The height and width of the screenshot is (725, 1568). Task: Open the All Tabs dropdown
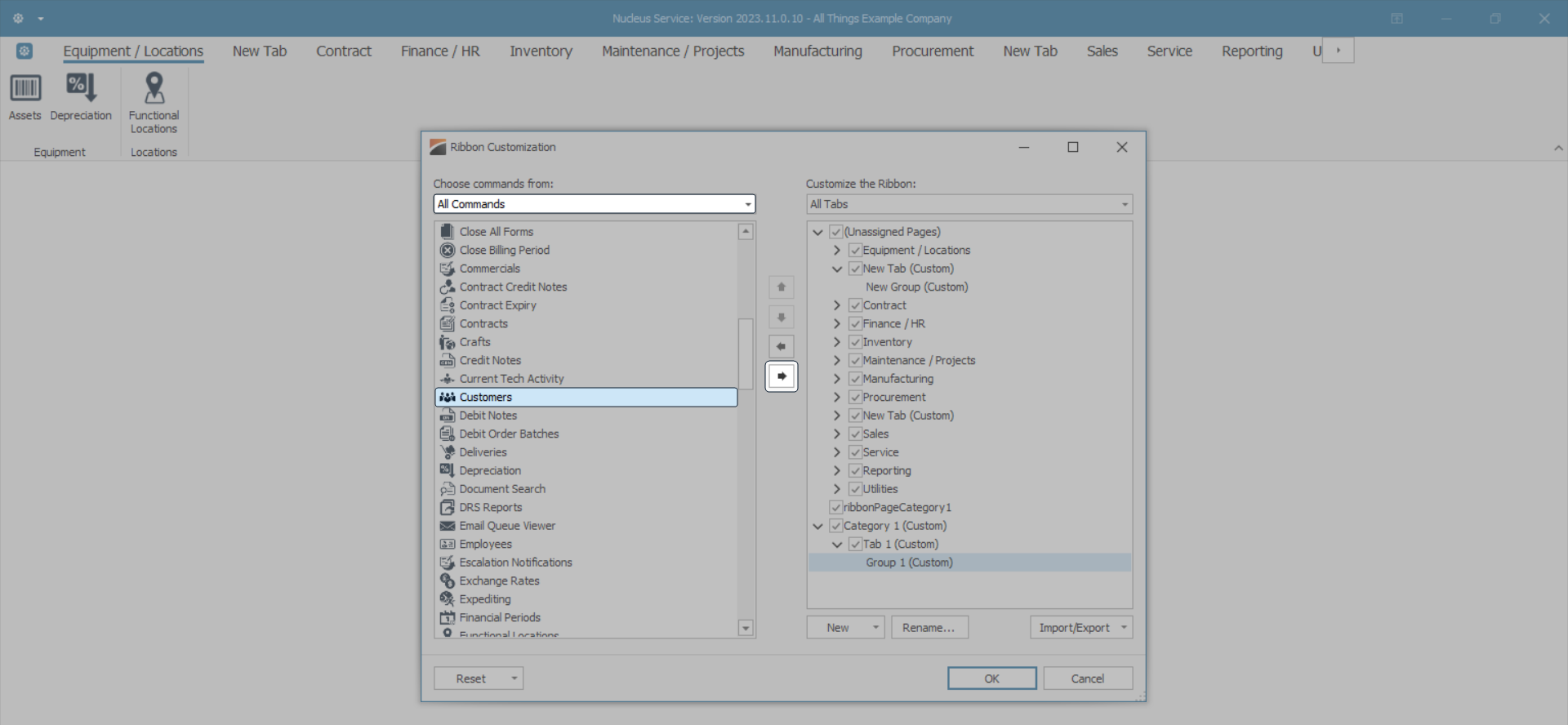click(969, 204)
